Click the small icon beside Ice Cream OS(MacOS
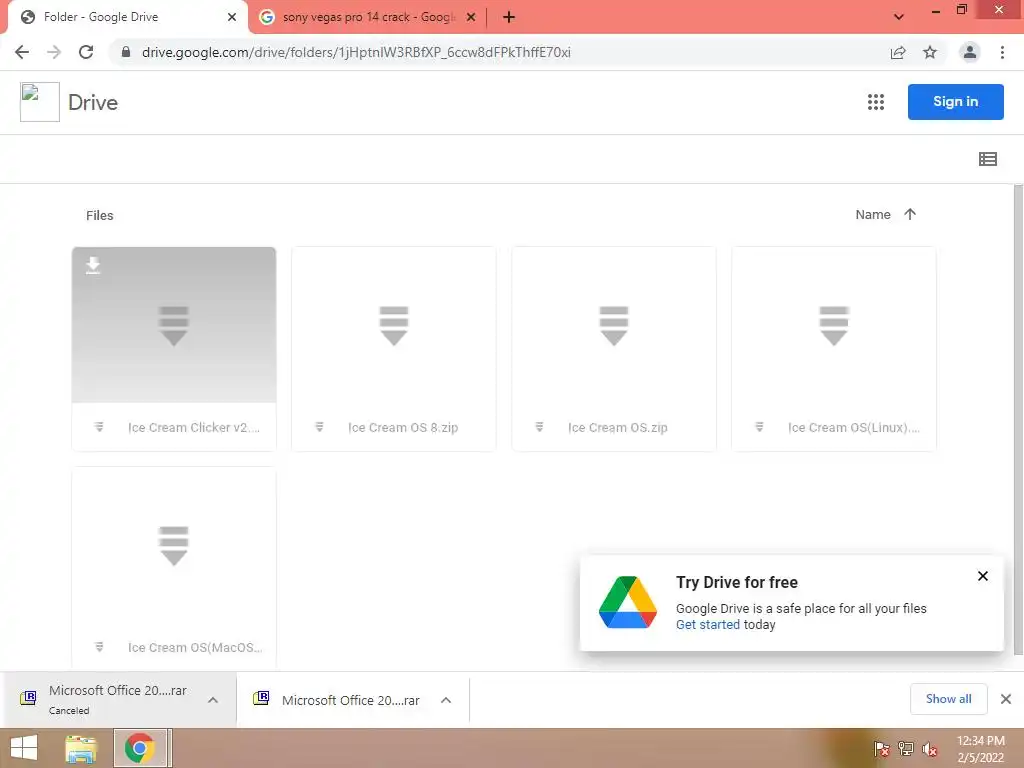The width and height of the screenshot is (1024, 768). [99, 647]
